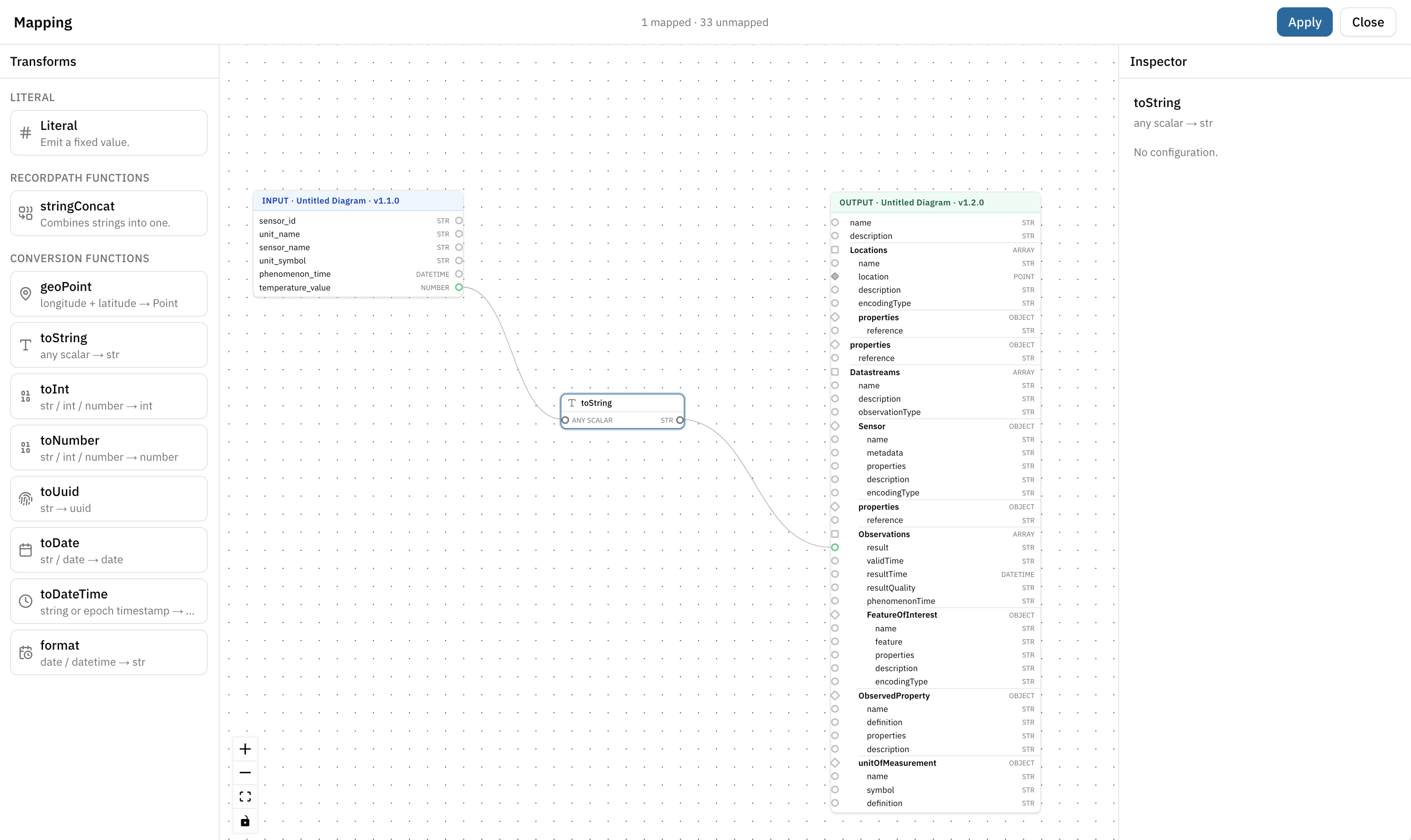Image resolution: width=1411 pixels, height=840 pixels.
Task: Fit view with the fullscreen icon
Action: pyautogui.click(x=245, y=797)
